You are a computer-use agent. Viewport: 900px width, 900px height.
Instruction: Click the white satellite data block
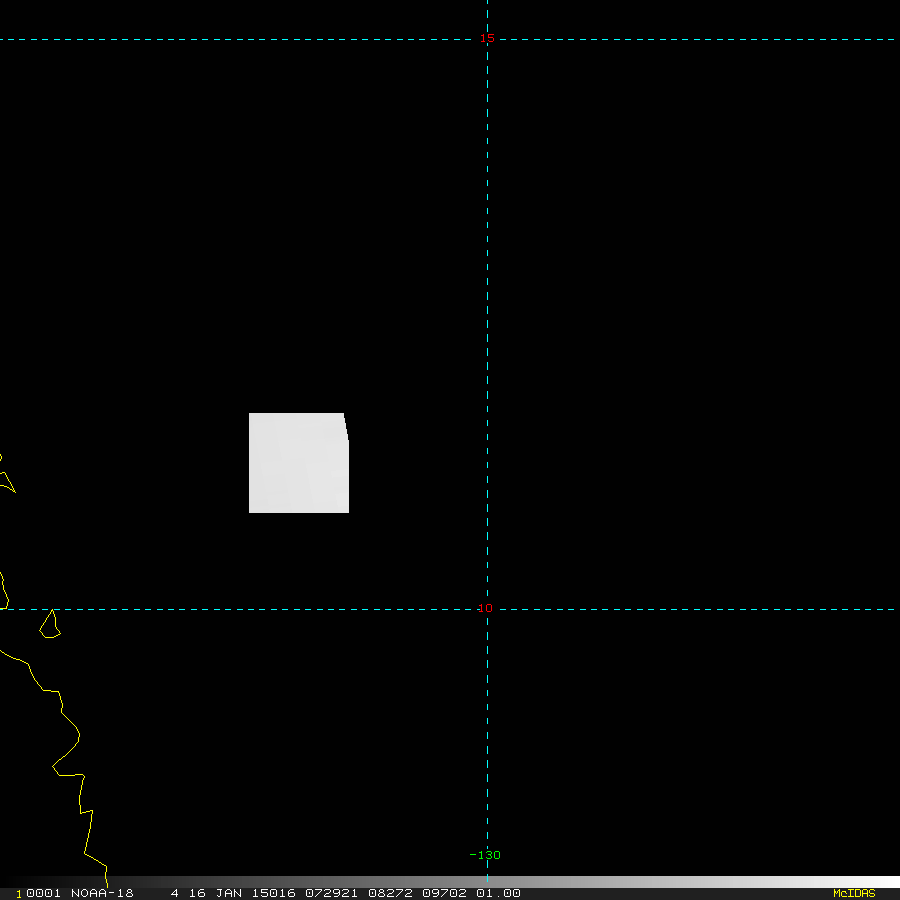point(298,463)
